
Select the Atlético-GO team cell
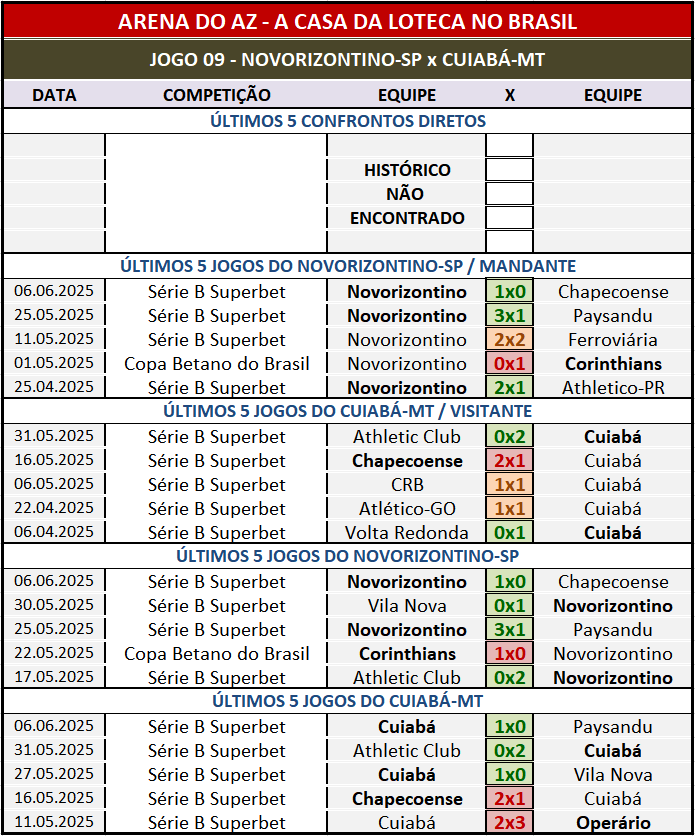(x=407, y=509)
